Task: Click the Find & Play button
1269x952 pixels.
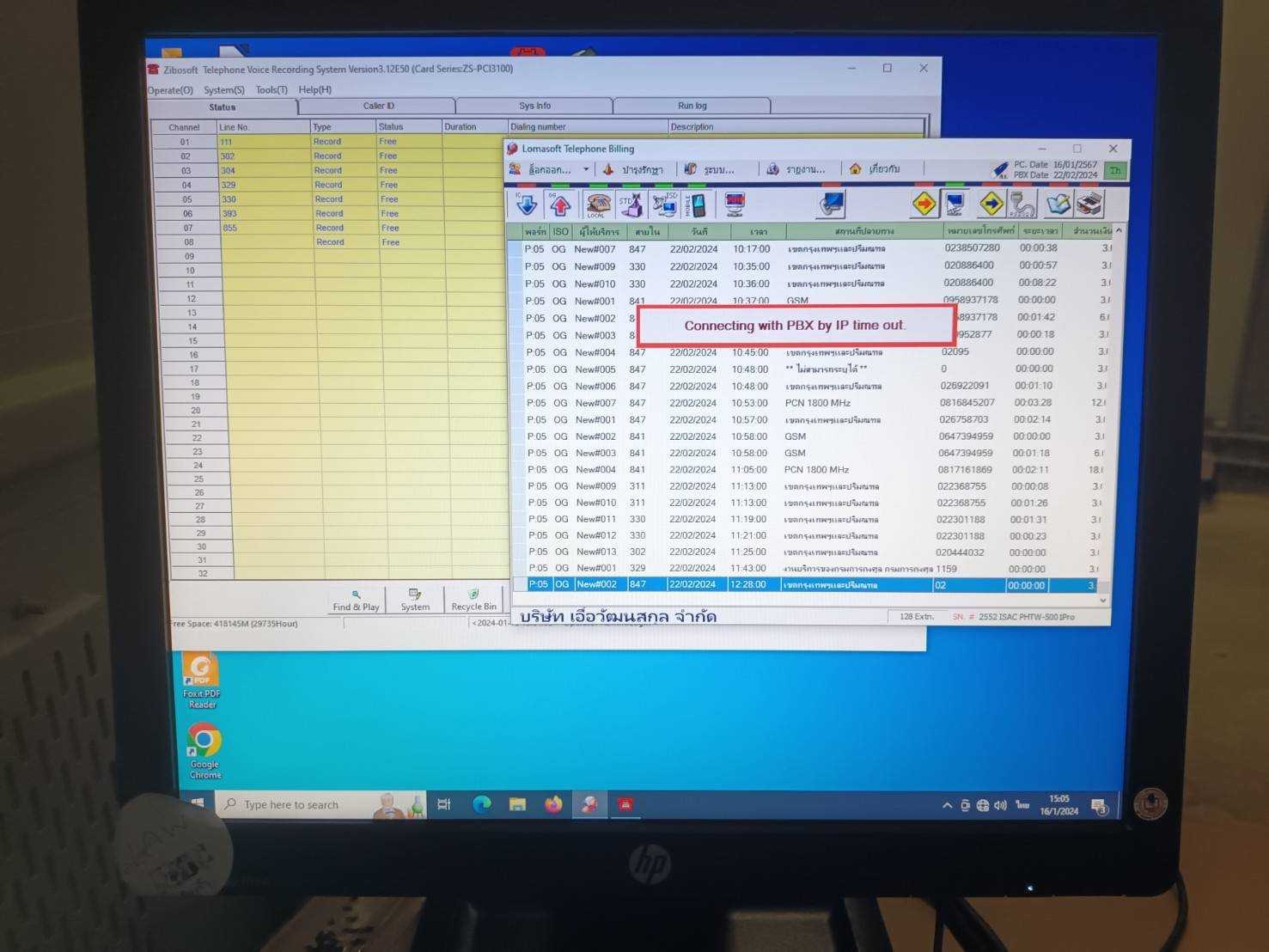Action: [x=357, y=600]
